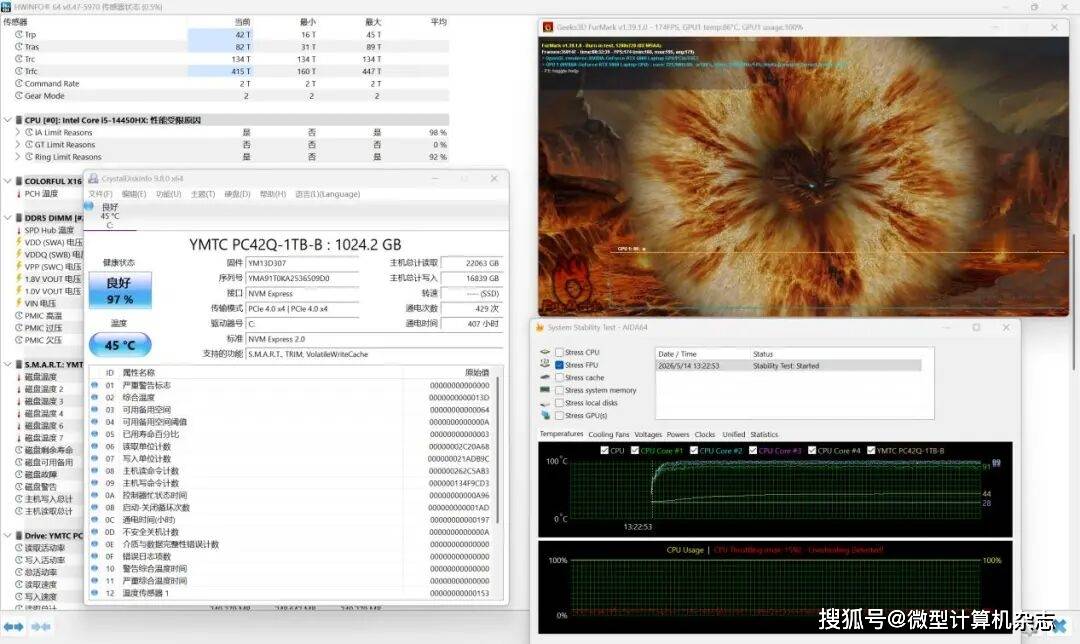Click the status dot for attribute 01 严重警告标志
Screen dimensions: 1080x644
tap(94, 385)
